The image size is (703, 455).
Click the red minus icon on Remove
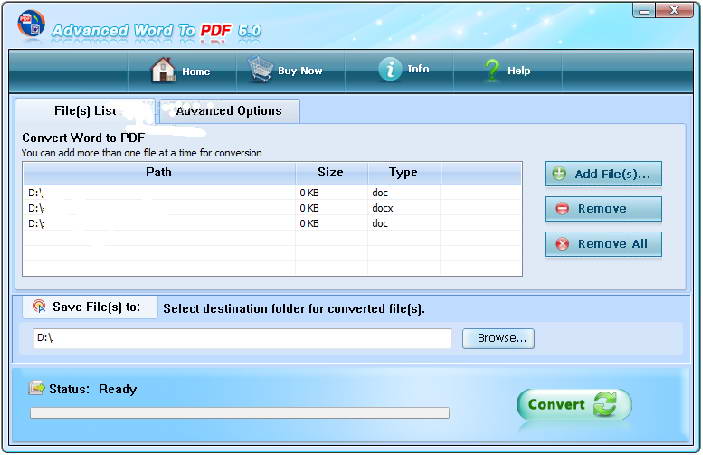click(562, 208)
